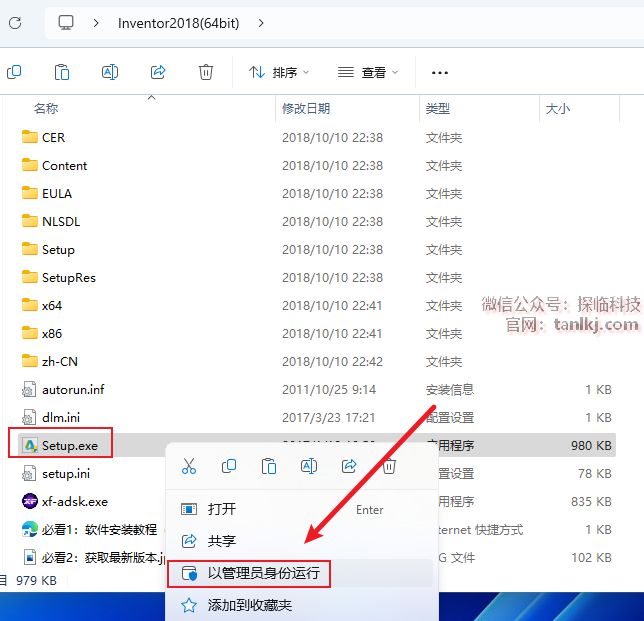This screenshot has height=621, width=644.
Task: Click the See more three-dots button
Action: (x=439, y=72)
